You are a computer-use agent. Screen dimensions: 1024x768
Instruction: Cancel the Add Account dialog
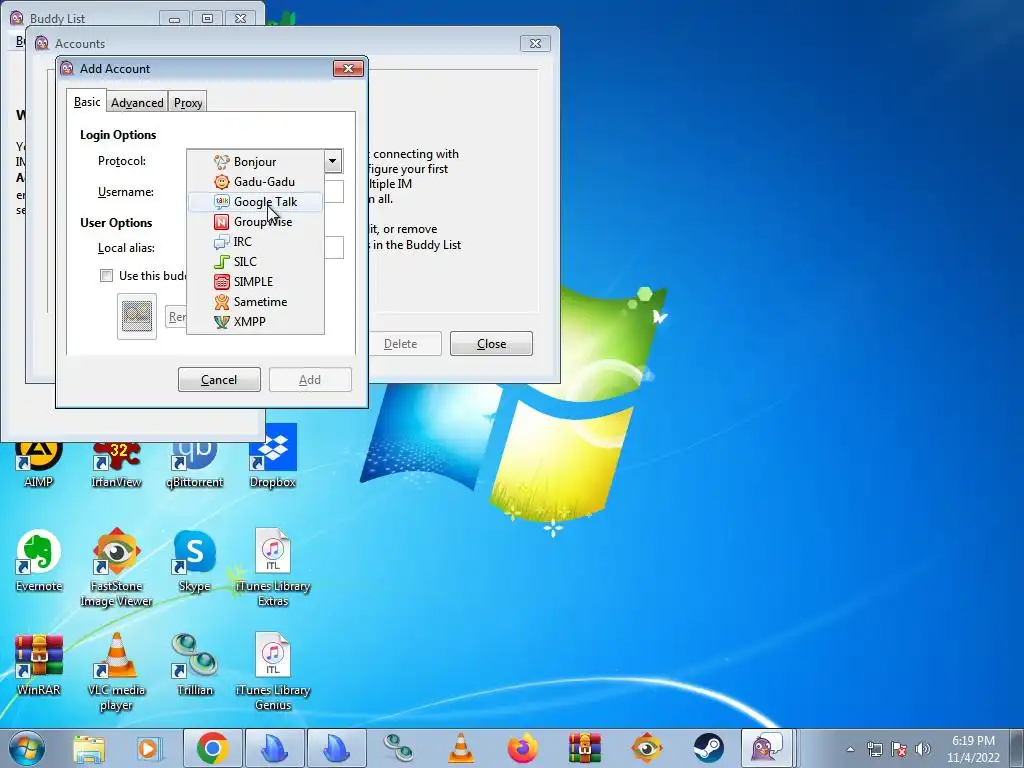pyautogui.click(x=219, y=379)
